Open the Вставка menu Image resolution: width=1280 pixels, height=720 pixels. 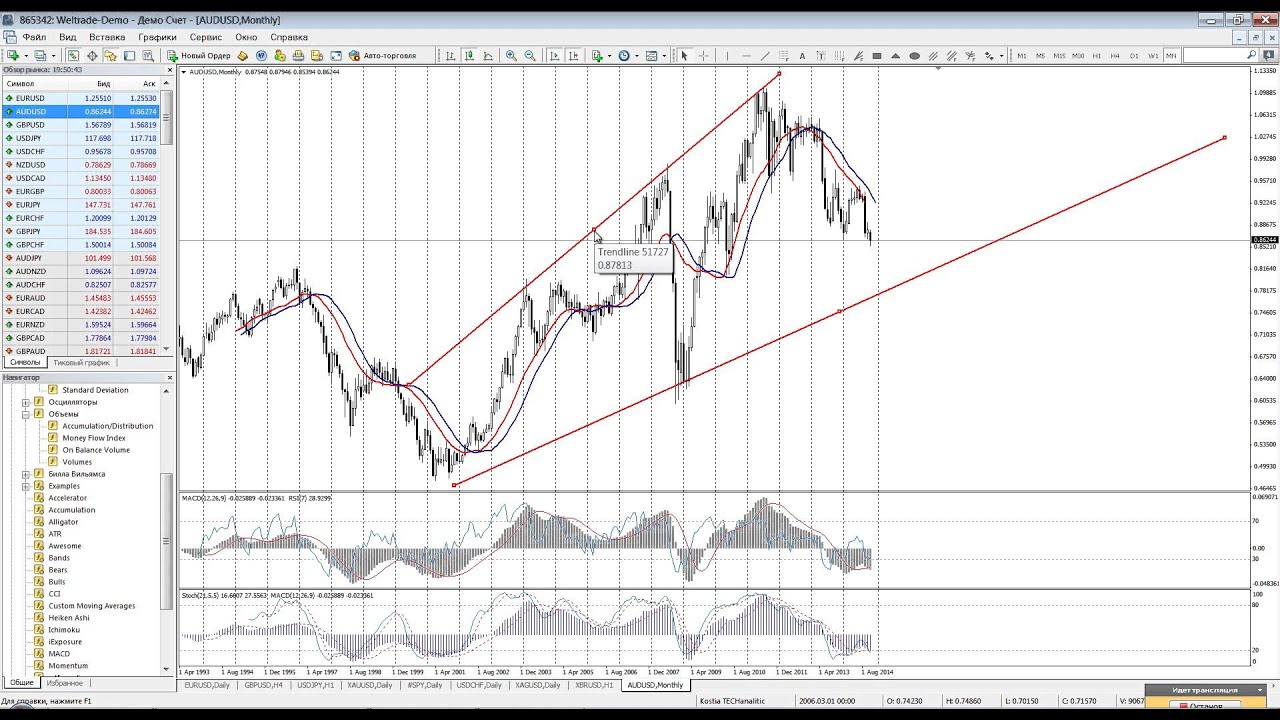[x=107, y=37]
